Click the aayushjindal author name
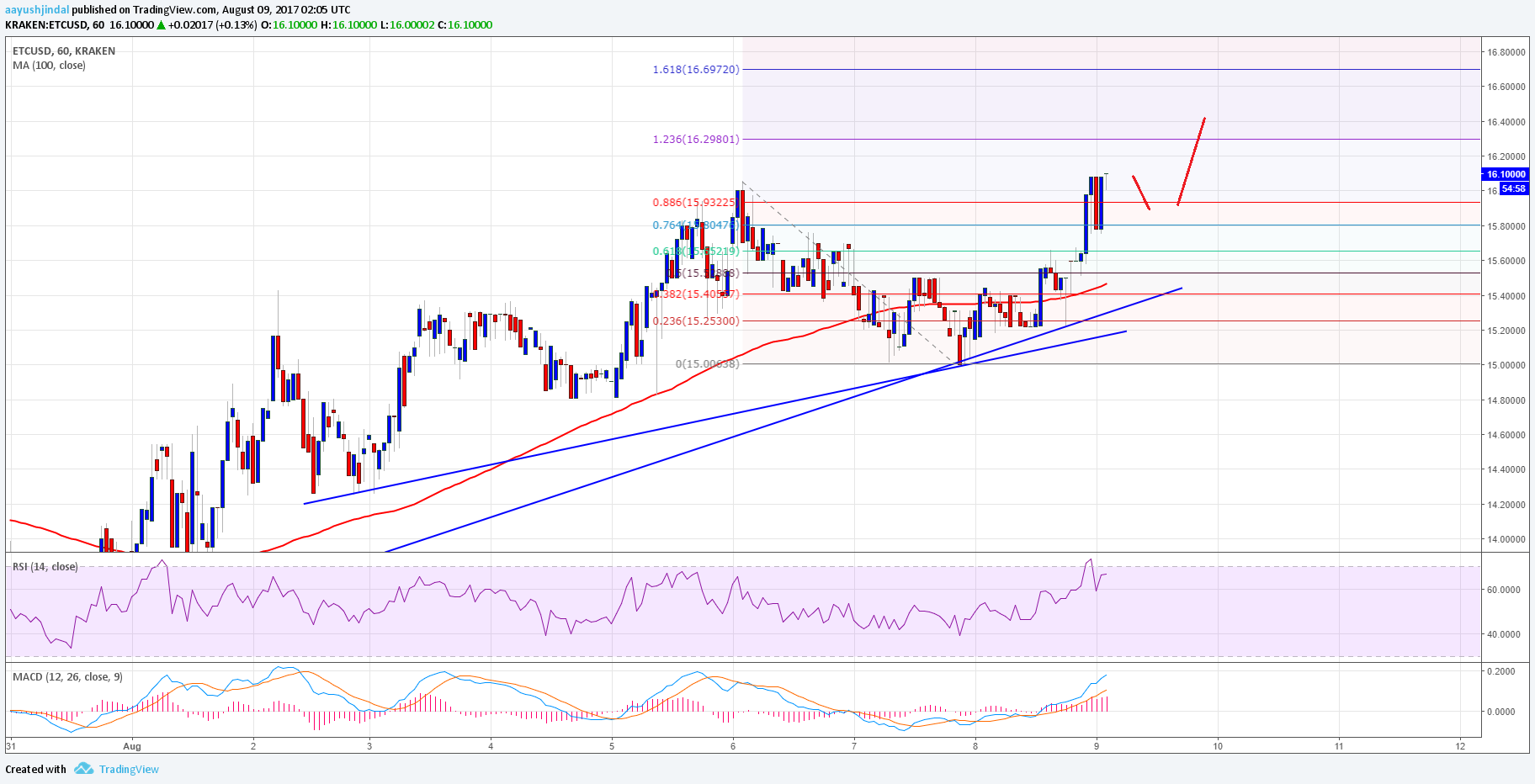This screenshot has width=1535, height=784. 37,10
